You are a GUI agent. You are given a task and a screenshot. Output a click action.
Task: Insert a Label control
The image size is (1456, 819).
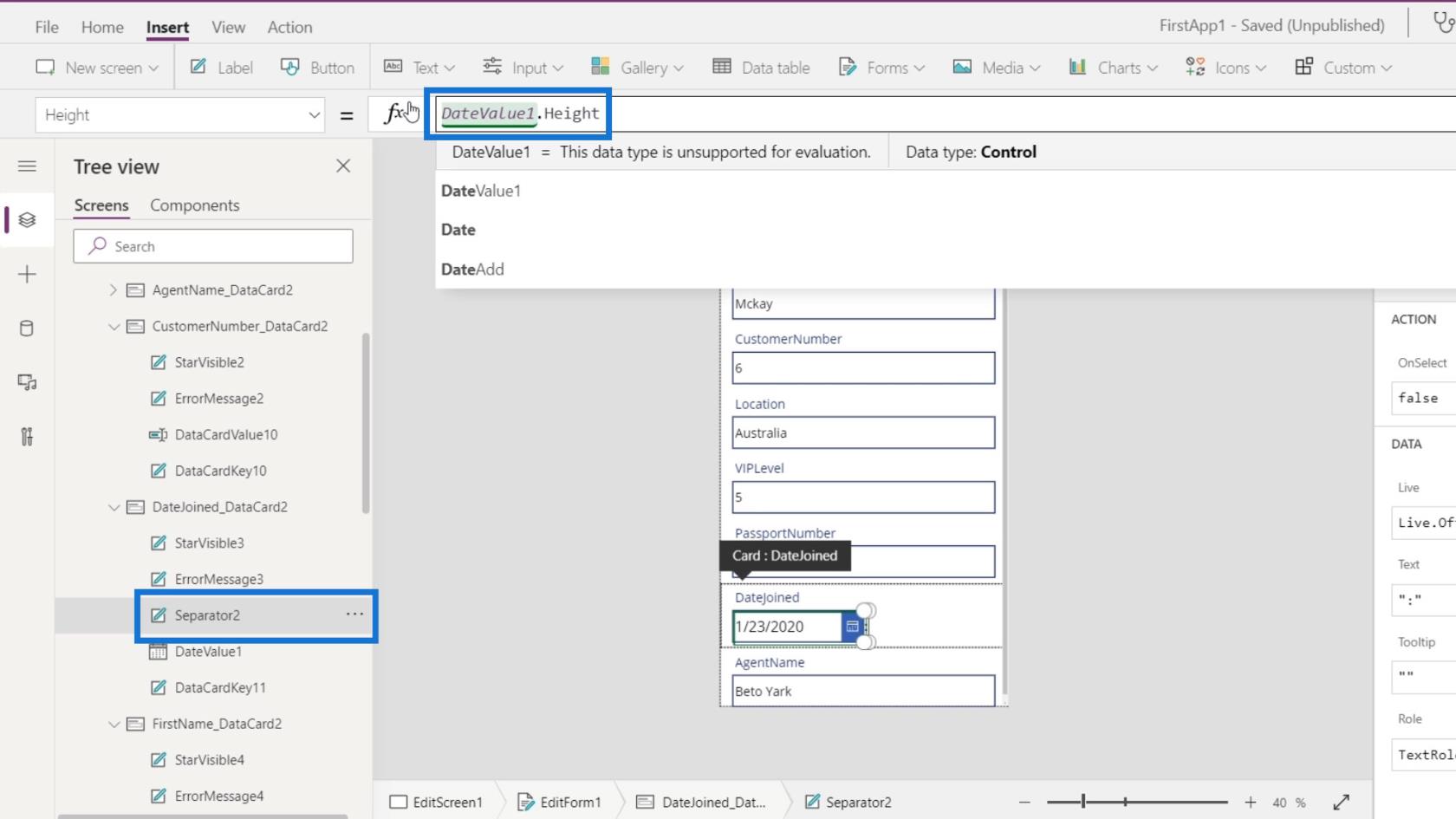[222, 68]
